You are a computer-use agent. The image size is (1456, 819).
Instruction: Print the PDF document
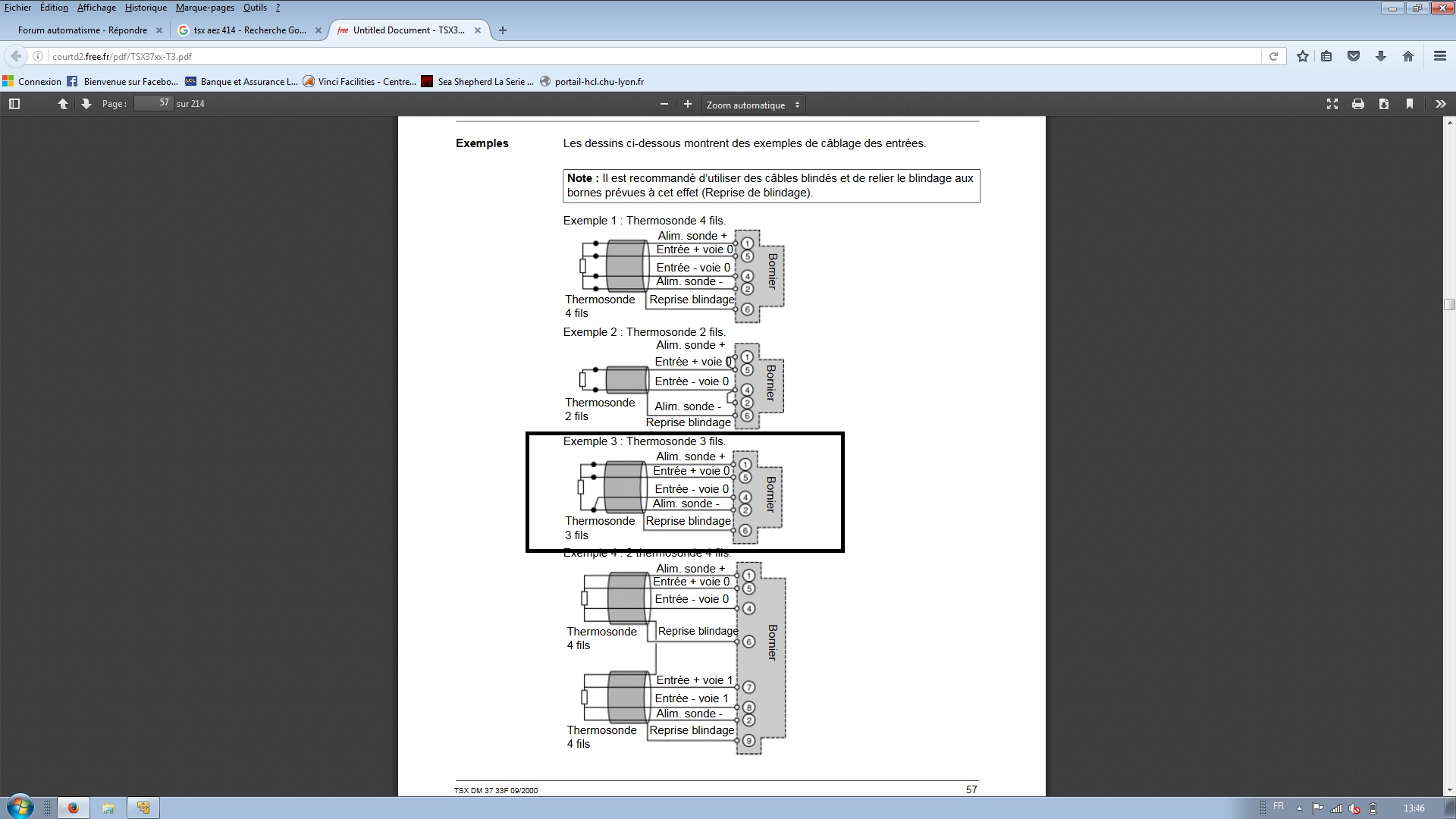tap(1358, 104)
